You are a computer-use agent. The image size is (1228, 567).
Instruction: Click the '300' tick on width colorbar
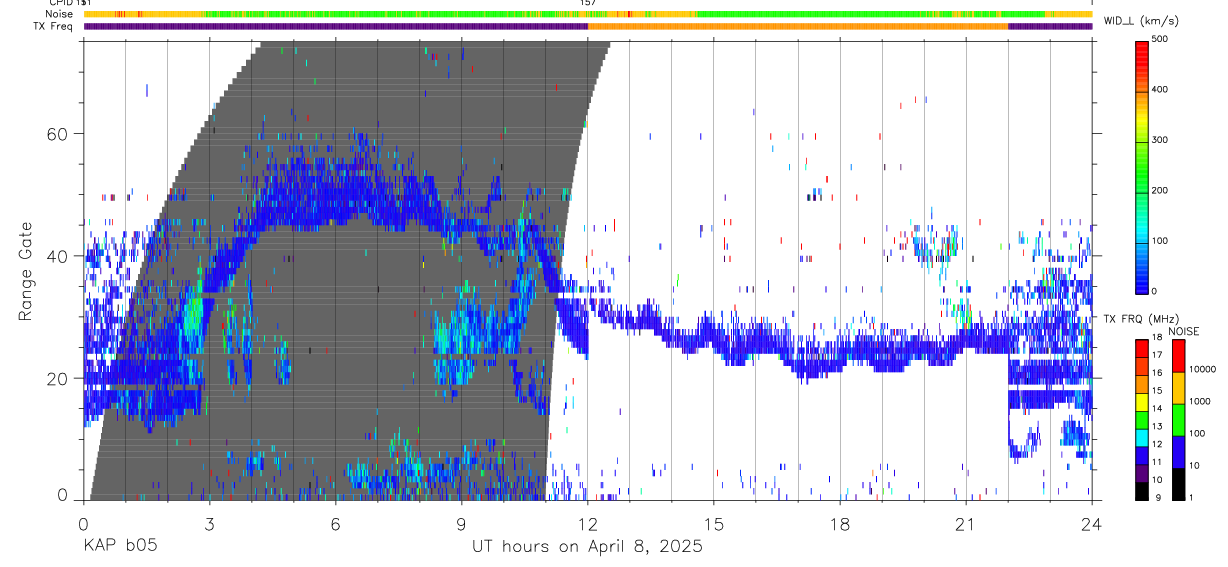pyautogui.click(x=1160, y=140)
